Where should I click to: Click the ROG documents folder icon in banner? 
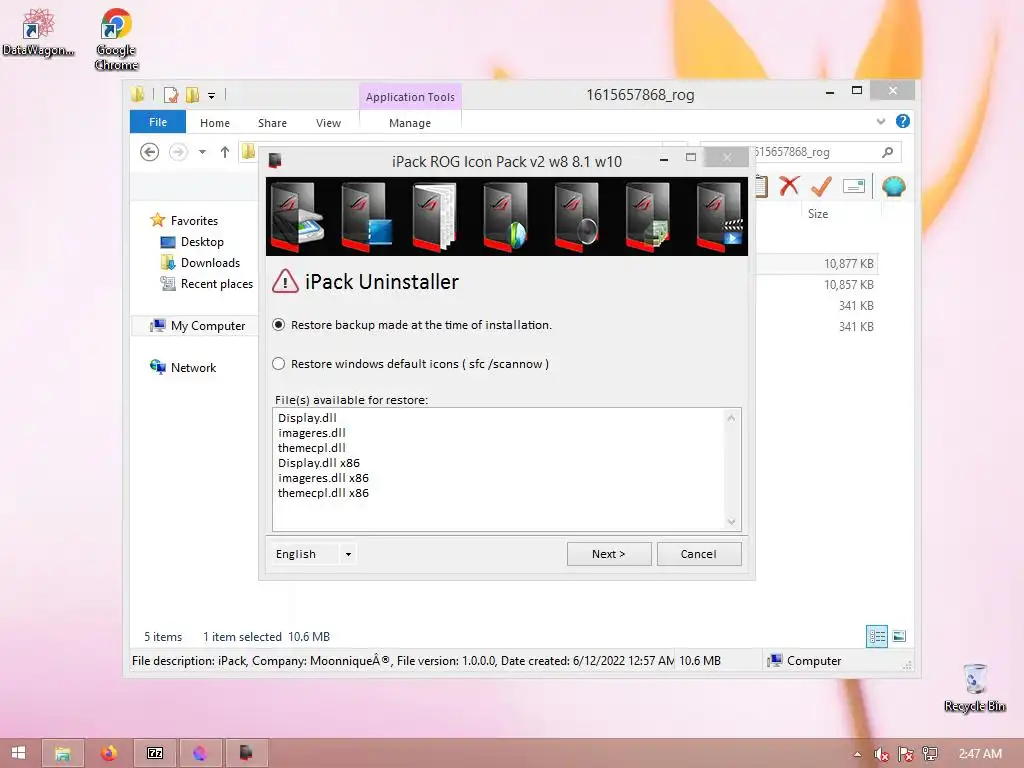pos(436,216)
